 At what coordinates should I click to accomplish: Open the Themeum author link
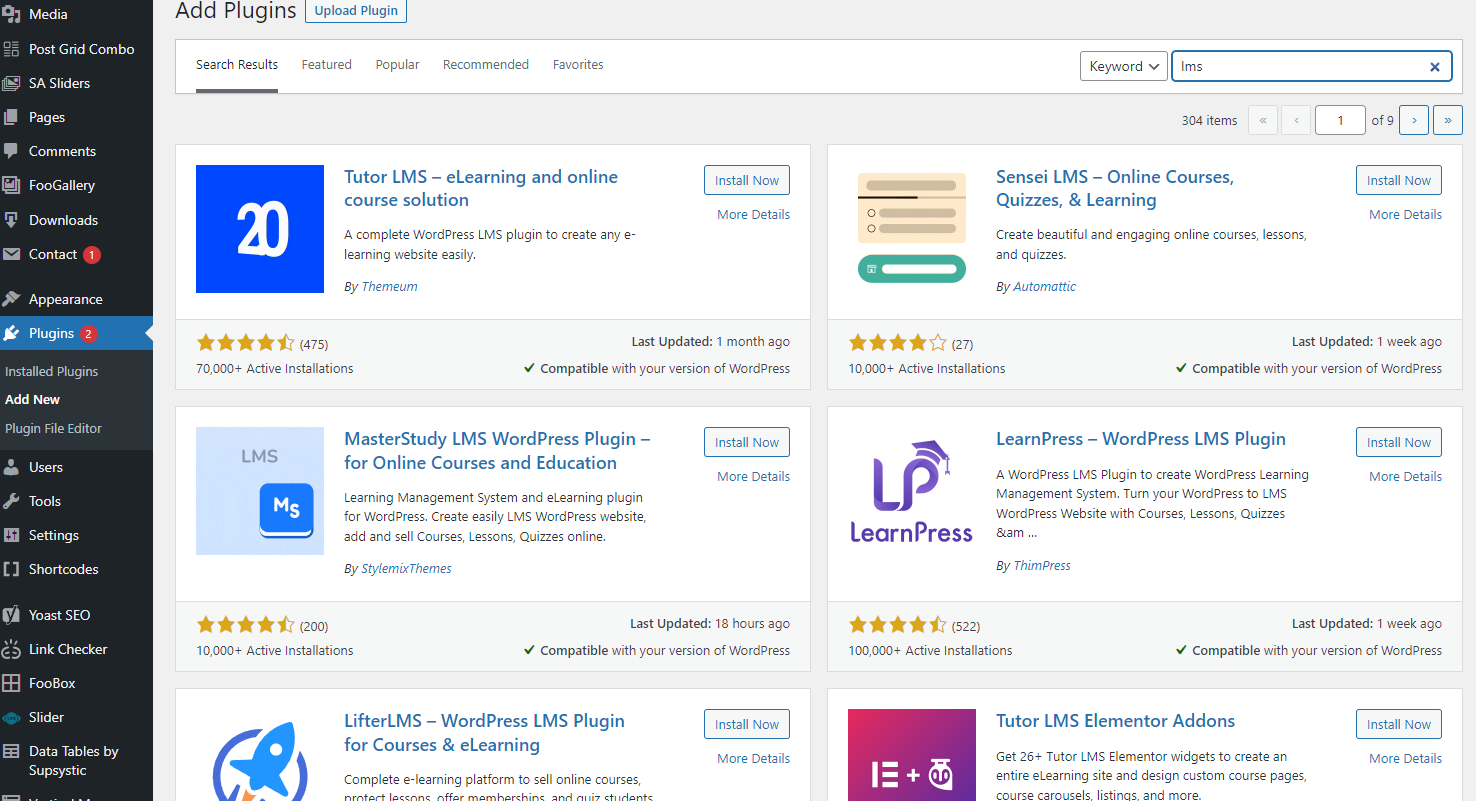390,287
